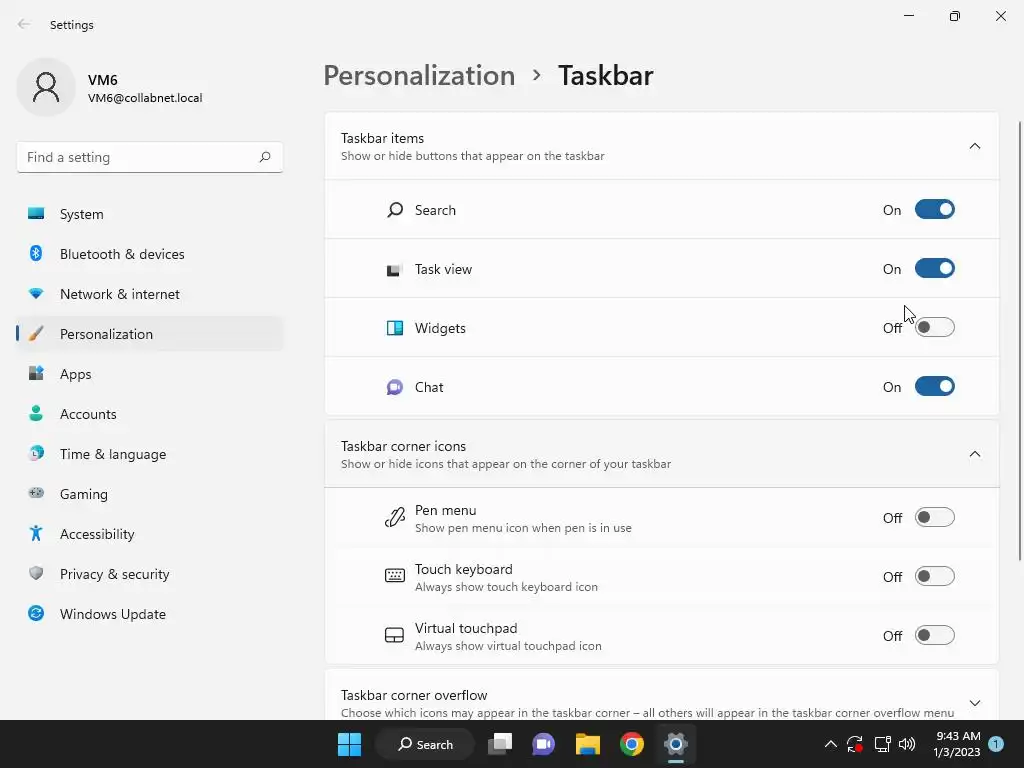This screenshot has height=768, width=1024.
Task: Click the Settings gear on the taskbar
Action: [x=676, y=744]
